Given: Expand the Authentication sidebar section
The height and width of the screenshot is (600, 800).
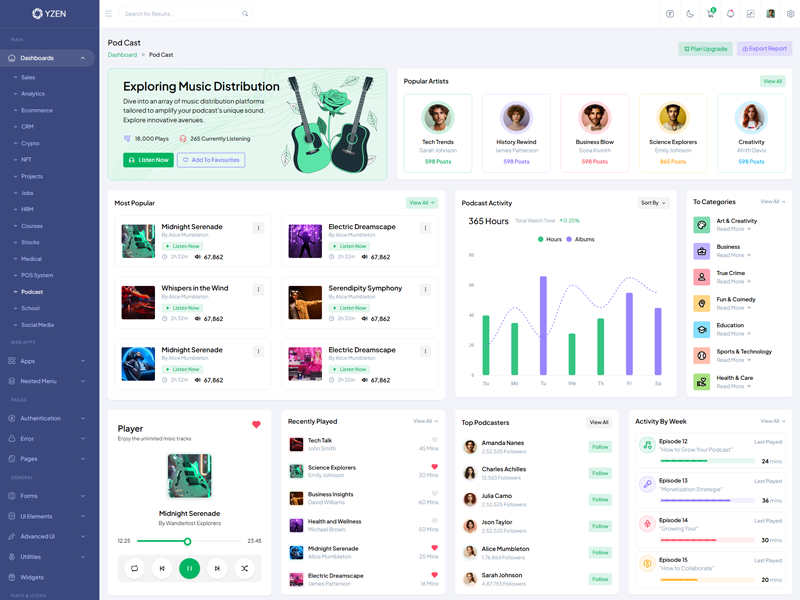Looking at the screenshot, I should [x=48, y=418].
